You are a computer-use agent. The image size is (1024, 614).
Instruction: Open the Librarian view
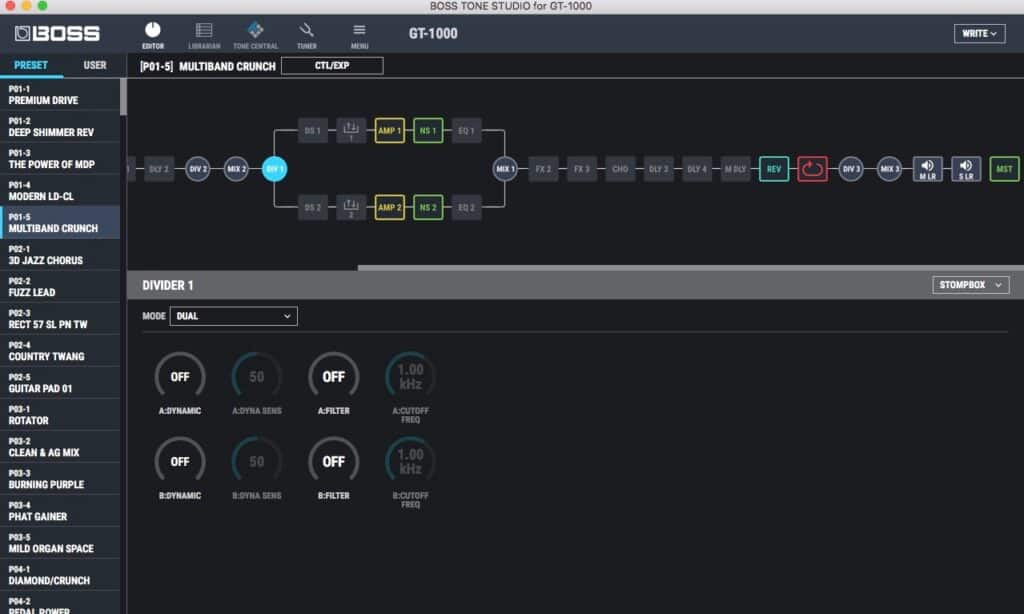tap(204, 35)
